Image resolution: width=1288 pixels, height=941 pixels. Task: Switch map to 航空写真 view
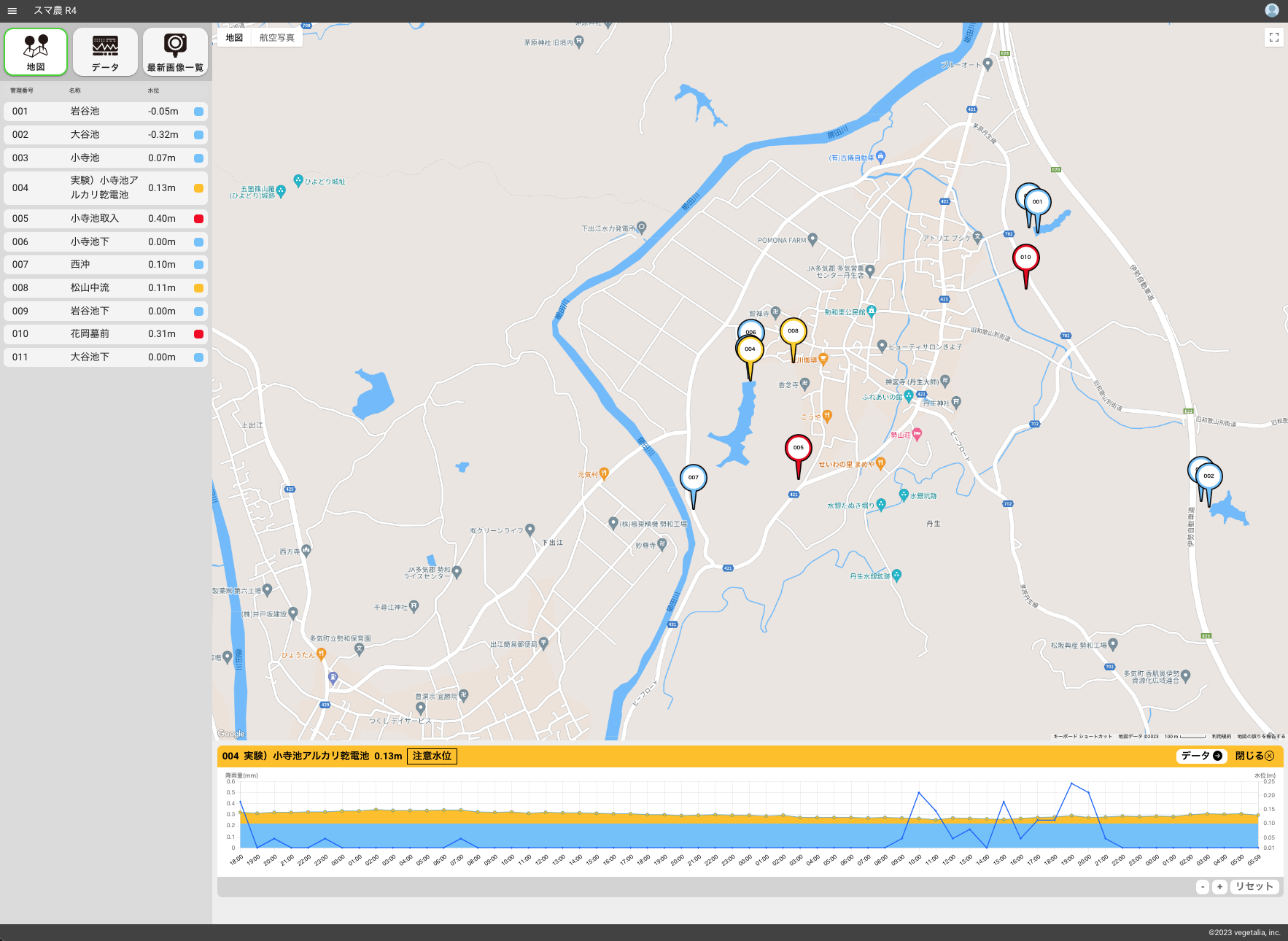pos(277,38)
